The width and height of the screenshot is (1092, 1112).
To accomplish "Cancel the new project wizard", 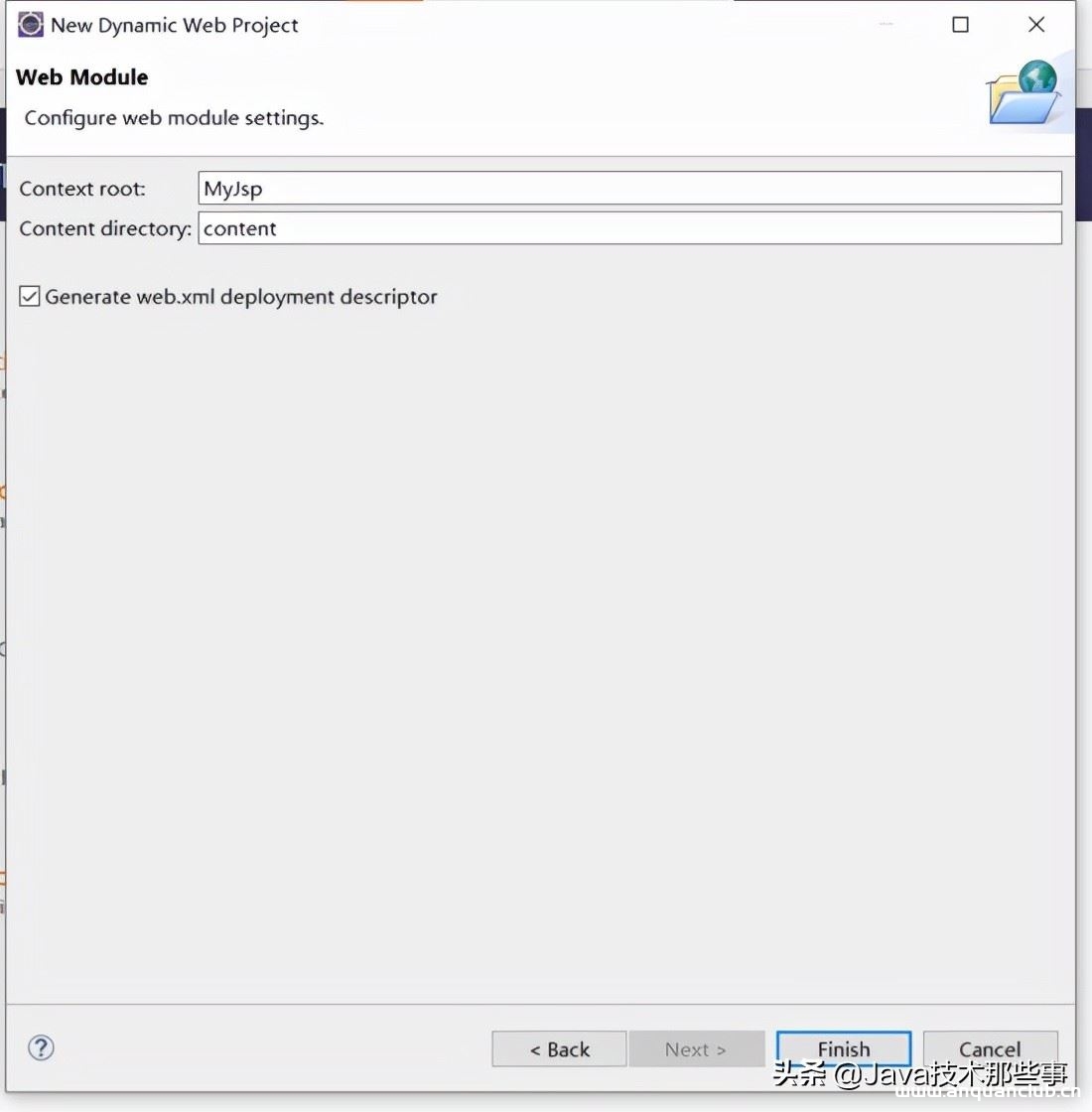I will click(x=990, y=1048).
